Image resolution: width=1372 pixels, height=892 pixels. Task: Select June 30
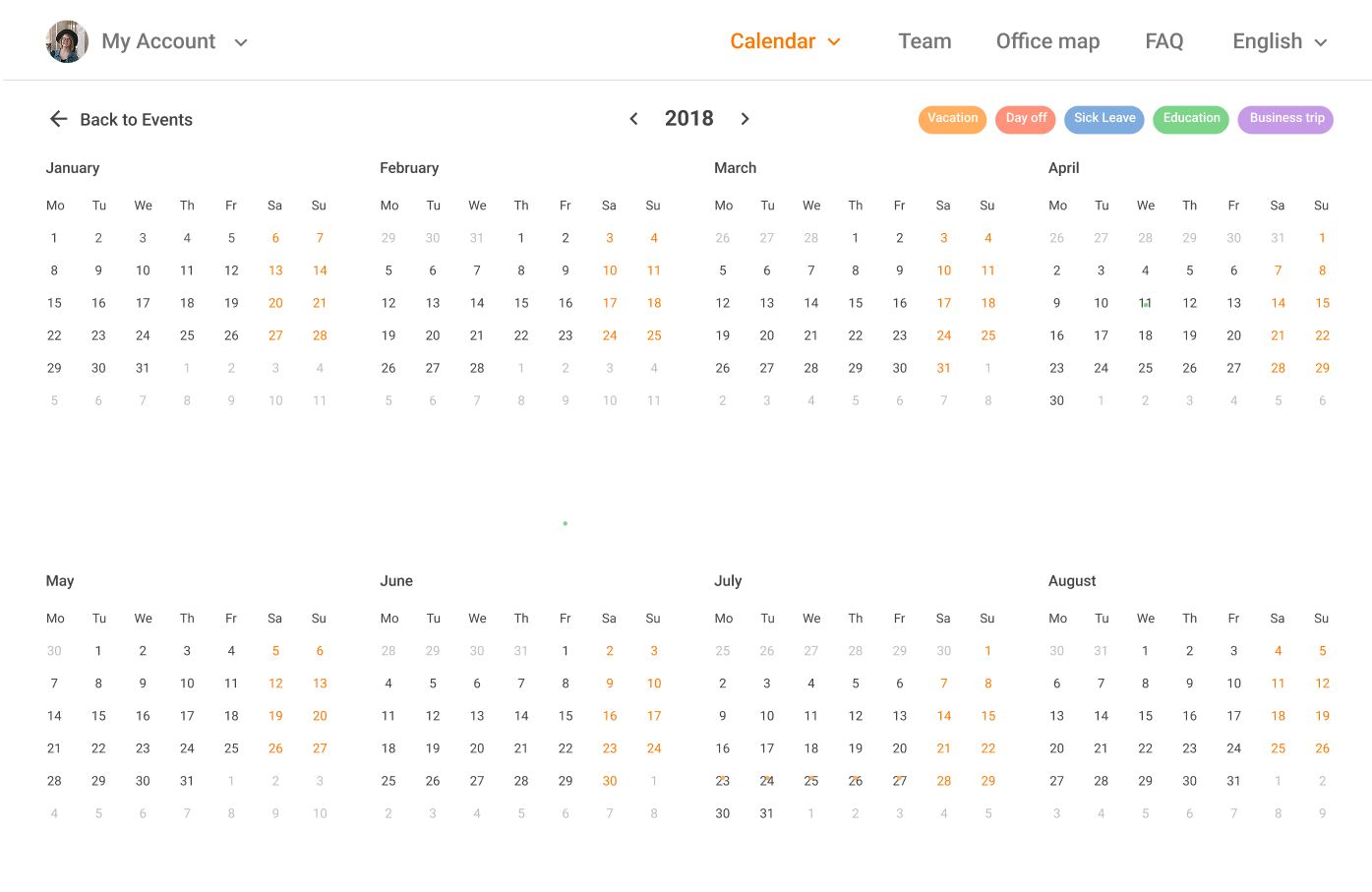(610, 781)
